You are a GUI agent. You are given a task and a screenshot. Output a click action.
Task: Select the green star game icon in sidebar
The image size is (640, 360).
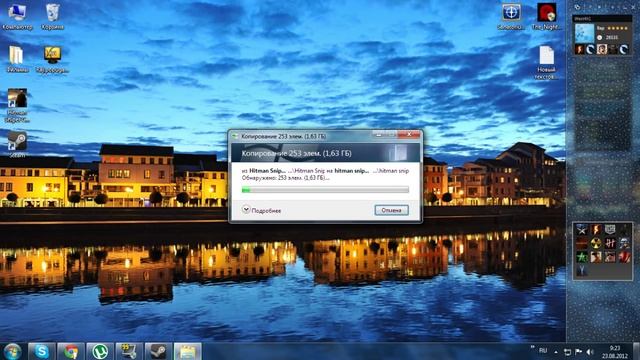582,257
